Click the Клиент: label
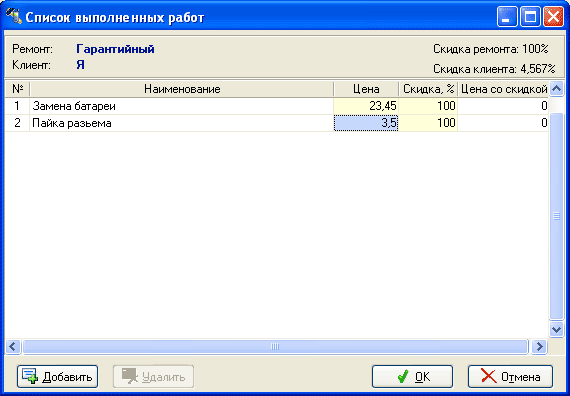Viewport: 570px width, 396px height. [32, 65]
